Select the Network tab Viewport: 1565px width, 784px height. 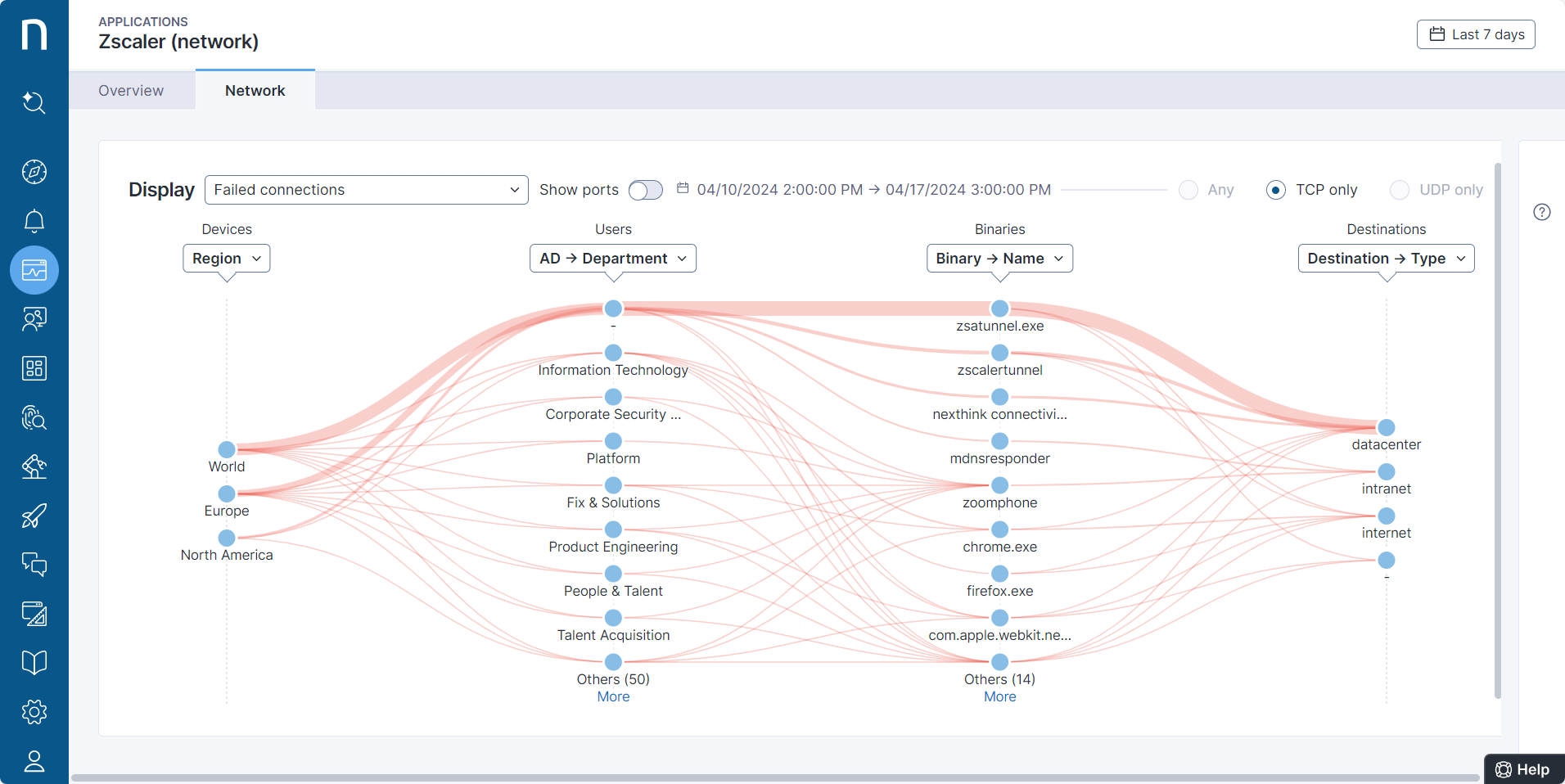pyautogui.click(x=255, y=90)
